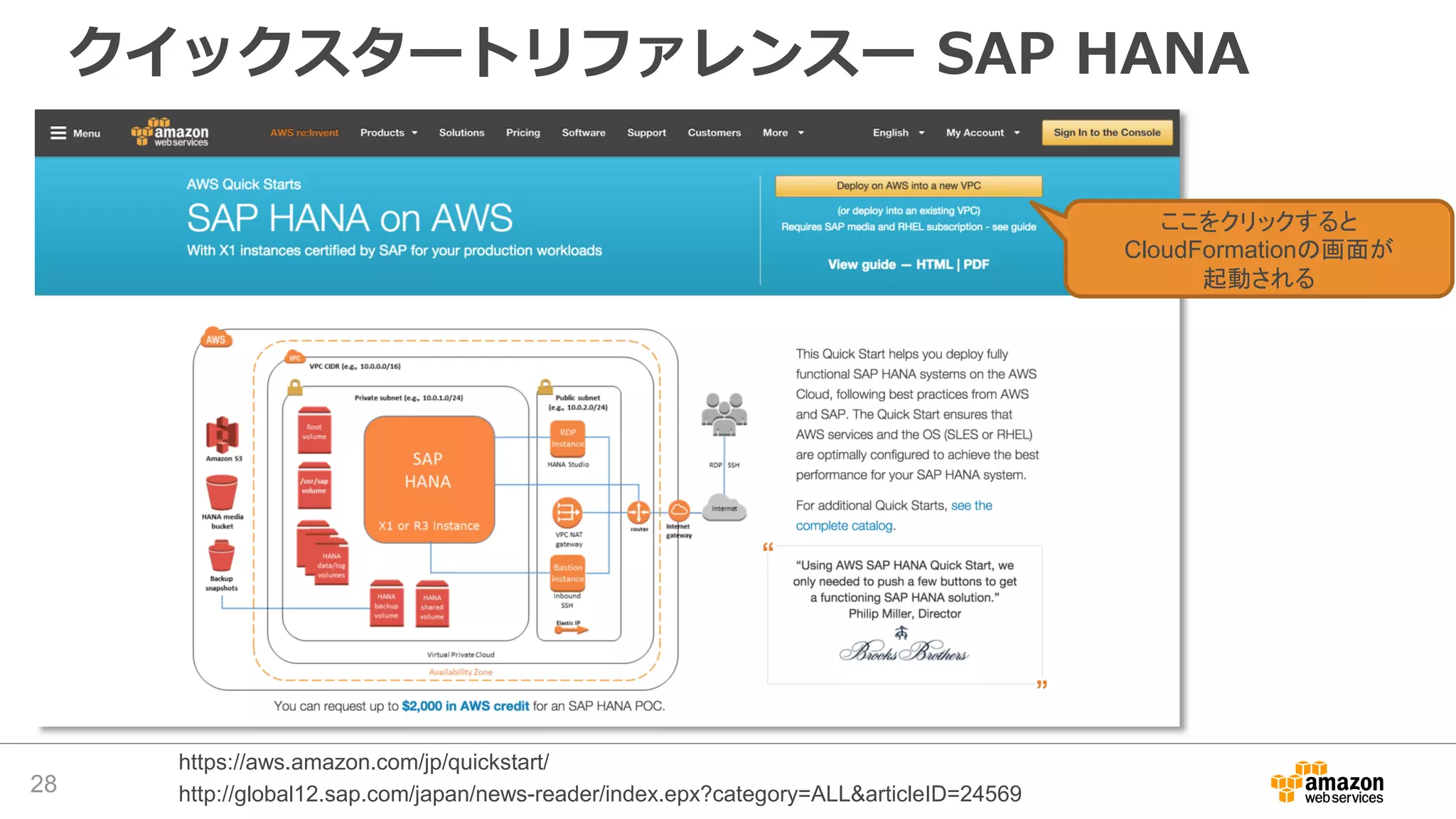This screenshot has height=819, width=1456.
Task: Click the Backup snapshots bucket icon
Action: (221, 556)
